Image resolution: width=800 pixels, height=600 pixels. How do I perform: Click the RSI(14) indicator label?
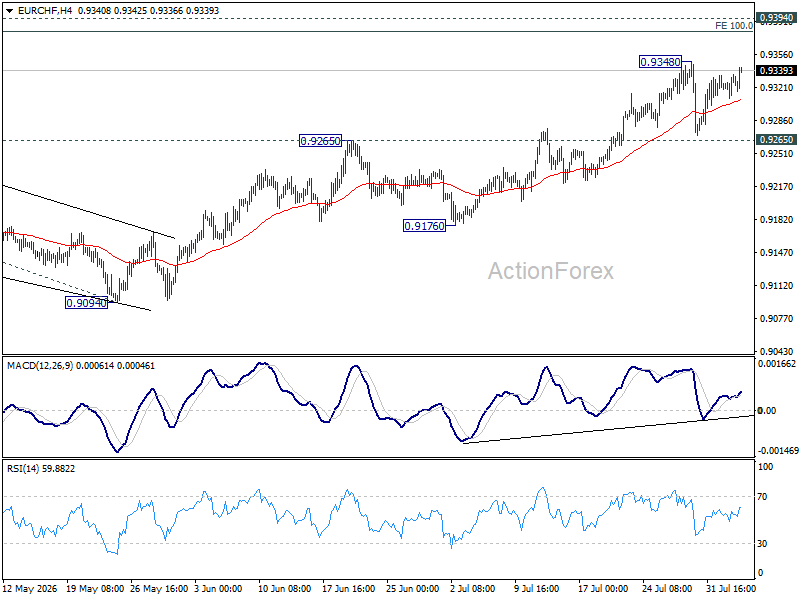coord(23,468)
